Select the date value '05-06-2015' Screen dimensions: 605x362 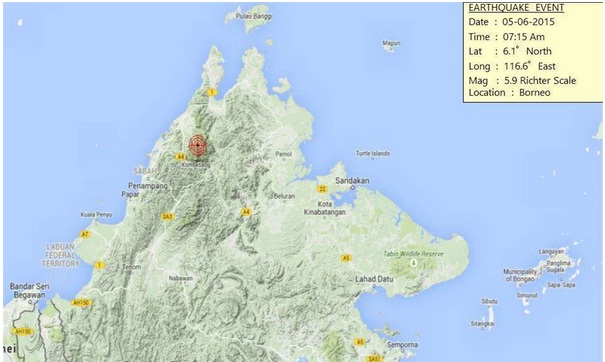[528, 22]
